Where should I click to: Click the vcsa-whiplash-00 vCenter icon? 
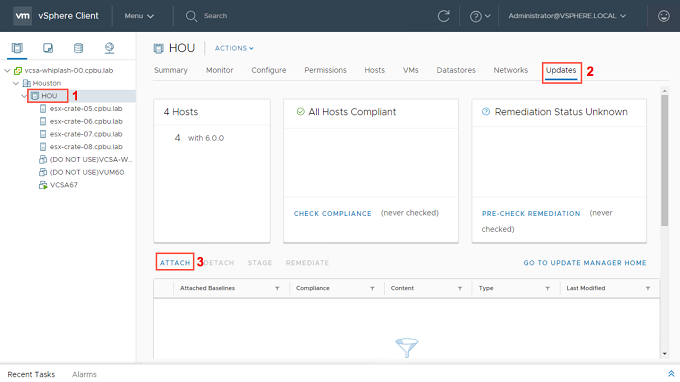click(18, 70)
